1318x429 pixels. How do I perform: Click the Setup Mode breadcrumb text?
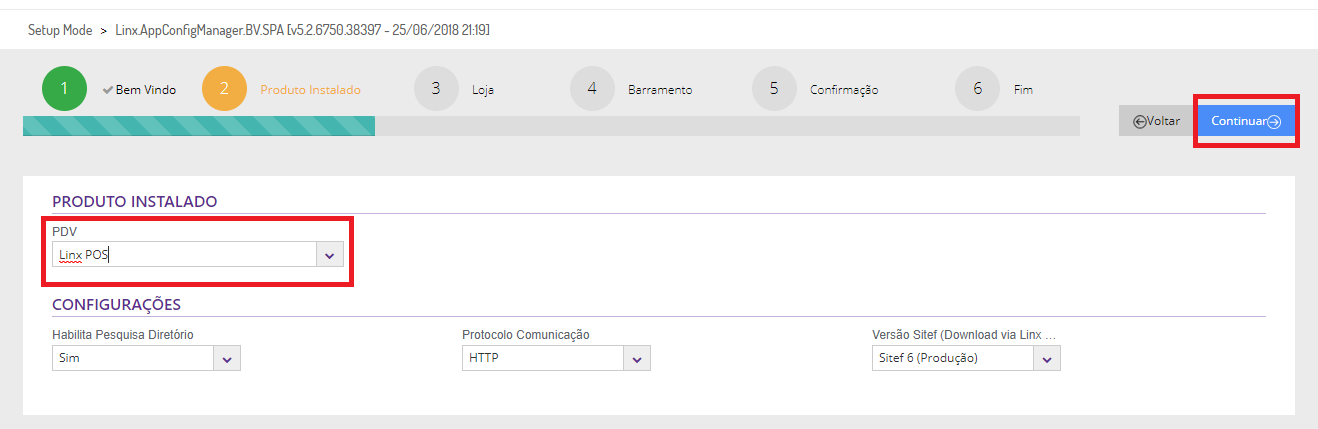click(60, 30)
